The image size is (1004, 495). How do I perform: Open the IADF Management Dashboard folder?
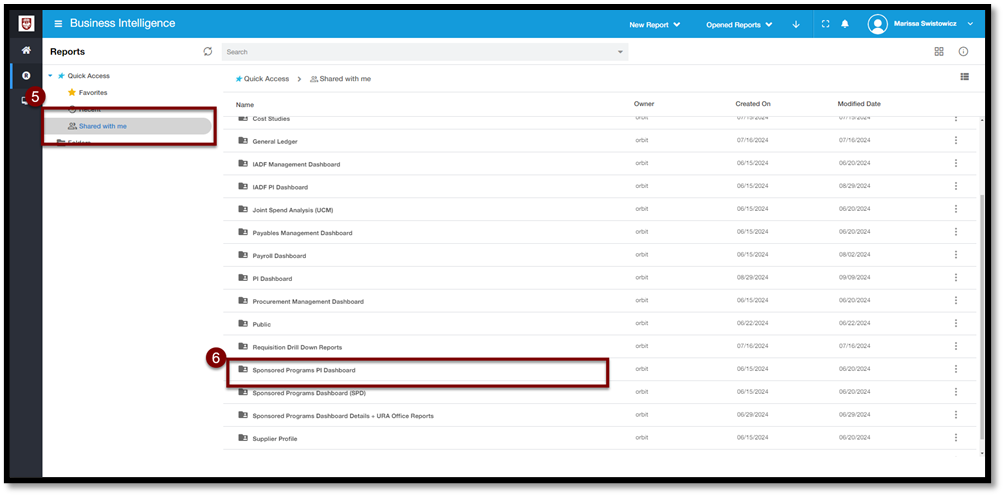pos(296,165)
